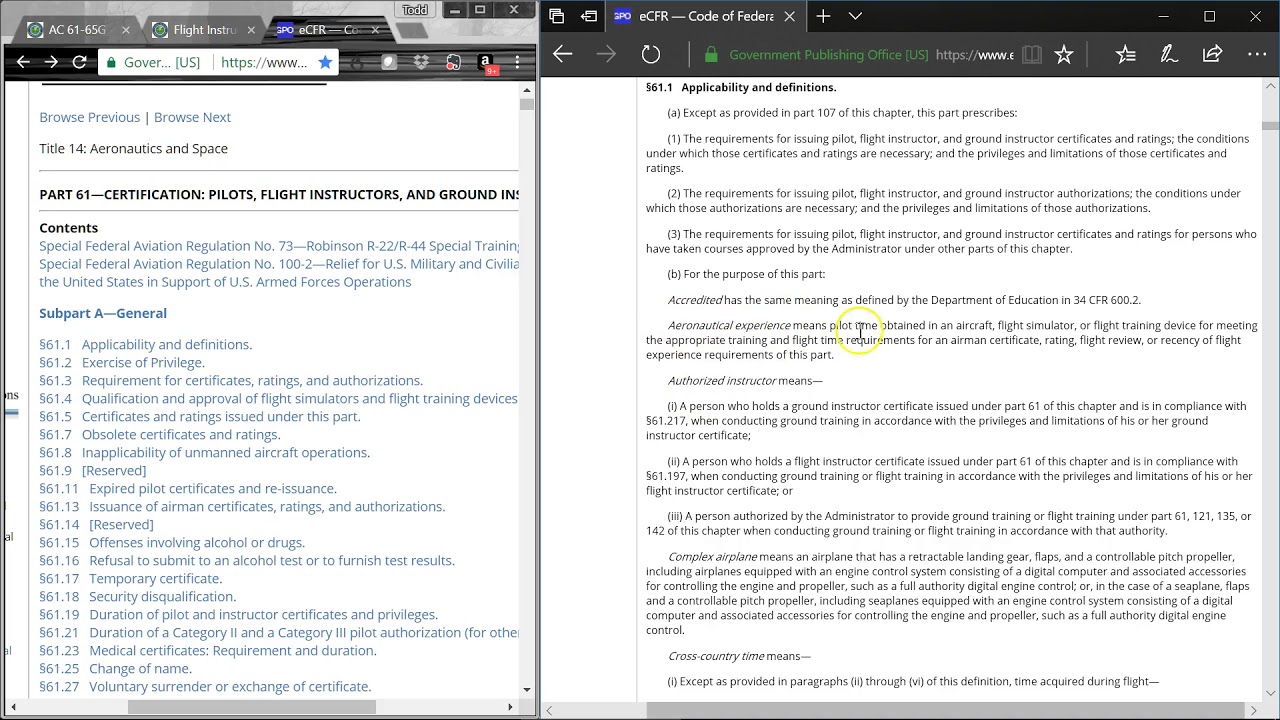Click the Browse Next link

click(x=192, y=117)
